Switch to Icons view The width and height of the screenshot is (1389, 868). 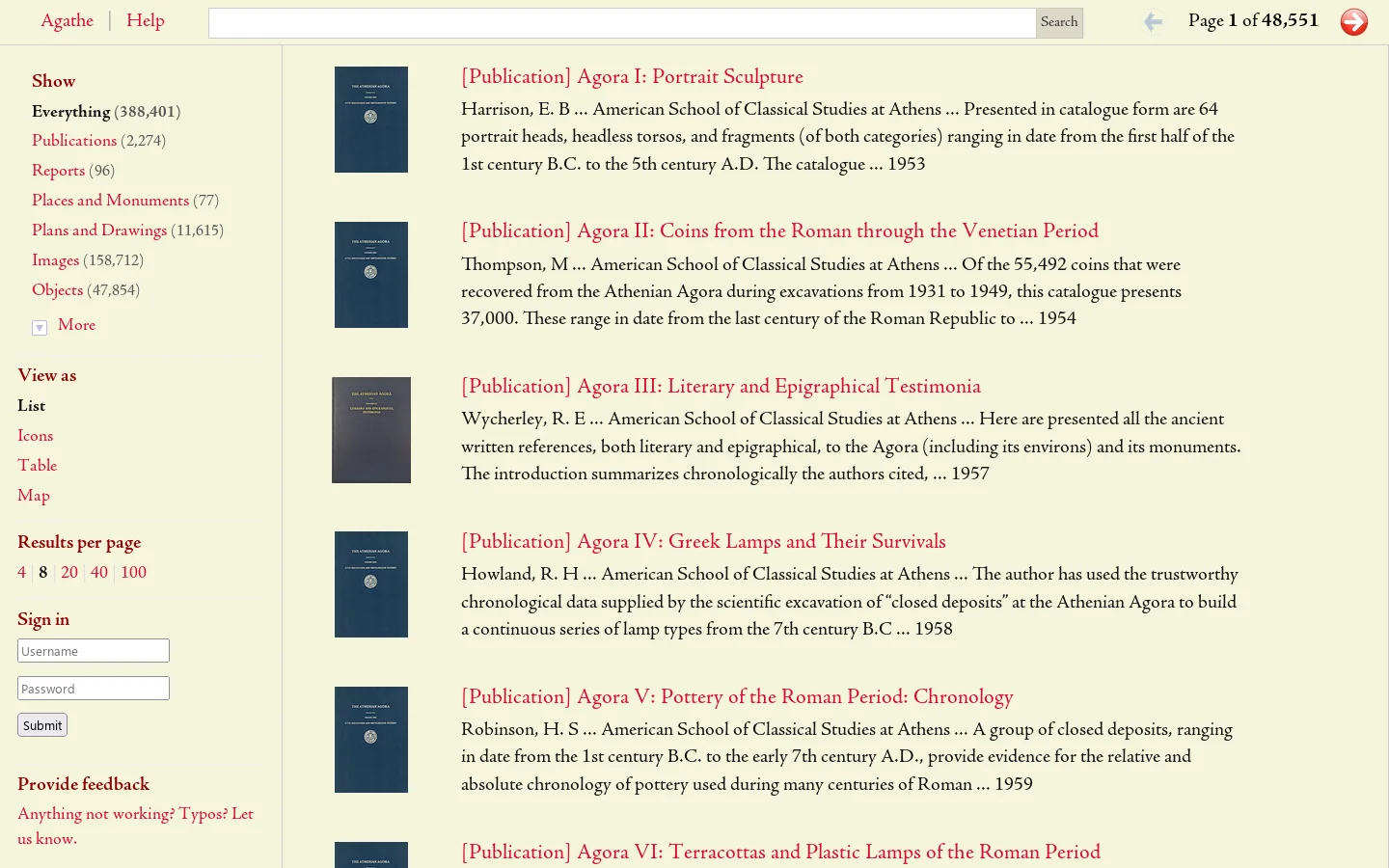point(35,436)
